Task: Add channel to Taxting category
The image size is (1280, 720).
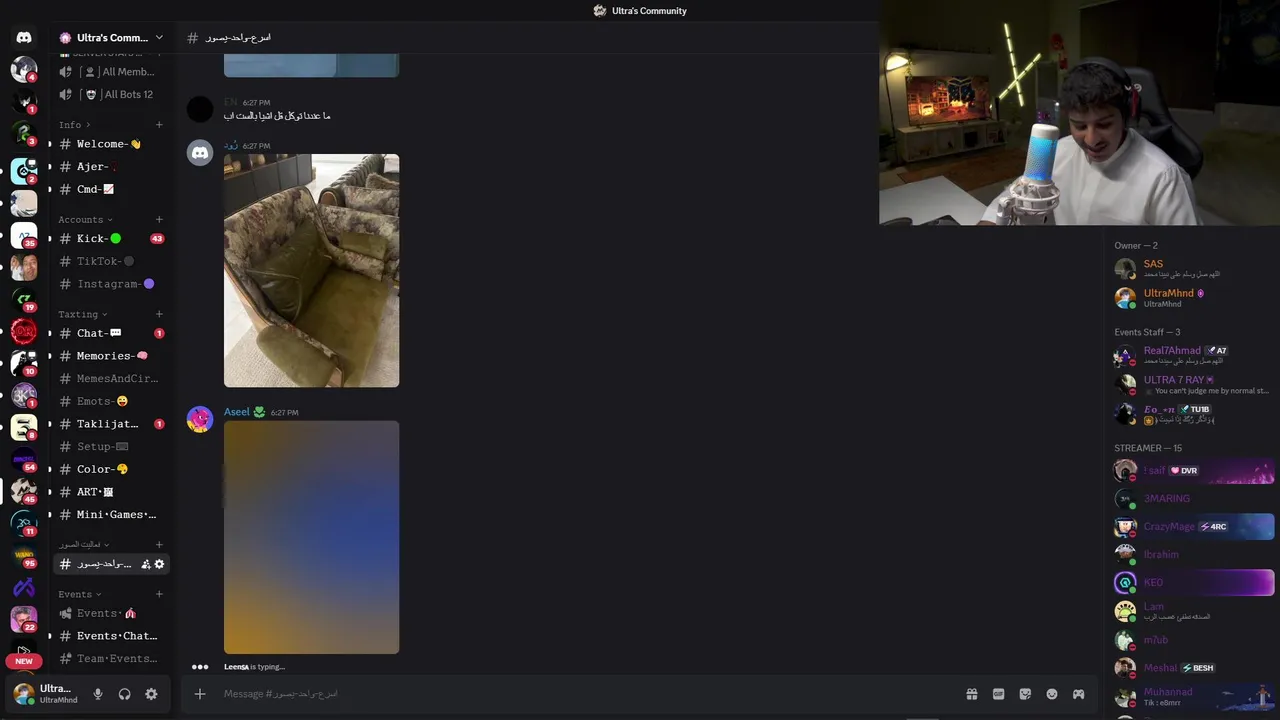Action: click(x=159, y=314)
